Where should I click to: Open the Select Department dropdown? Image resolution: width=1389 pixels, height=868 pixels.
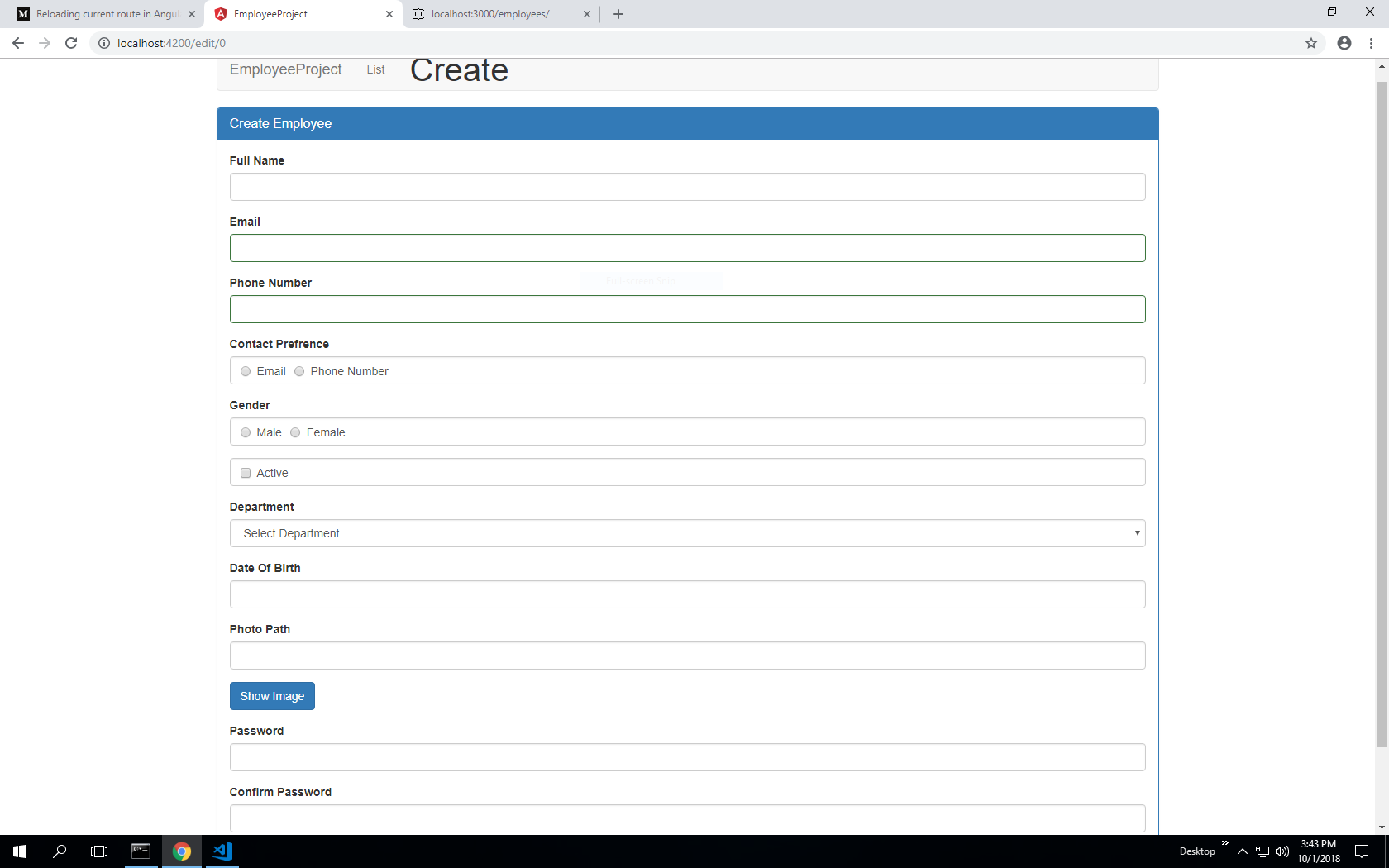tap(687, 533)
